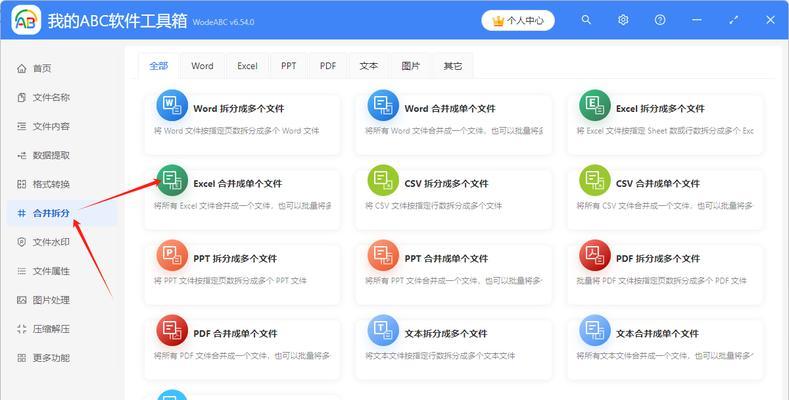Open the CSV 拆分成多个文件 title

click(446, 184)
